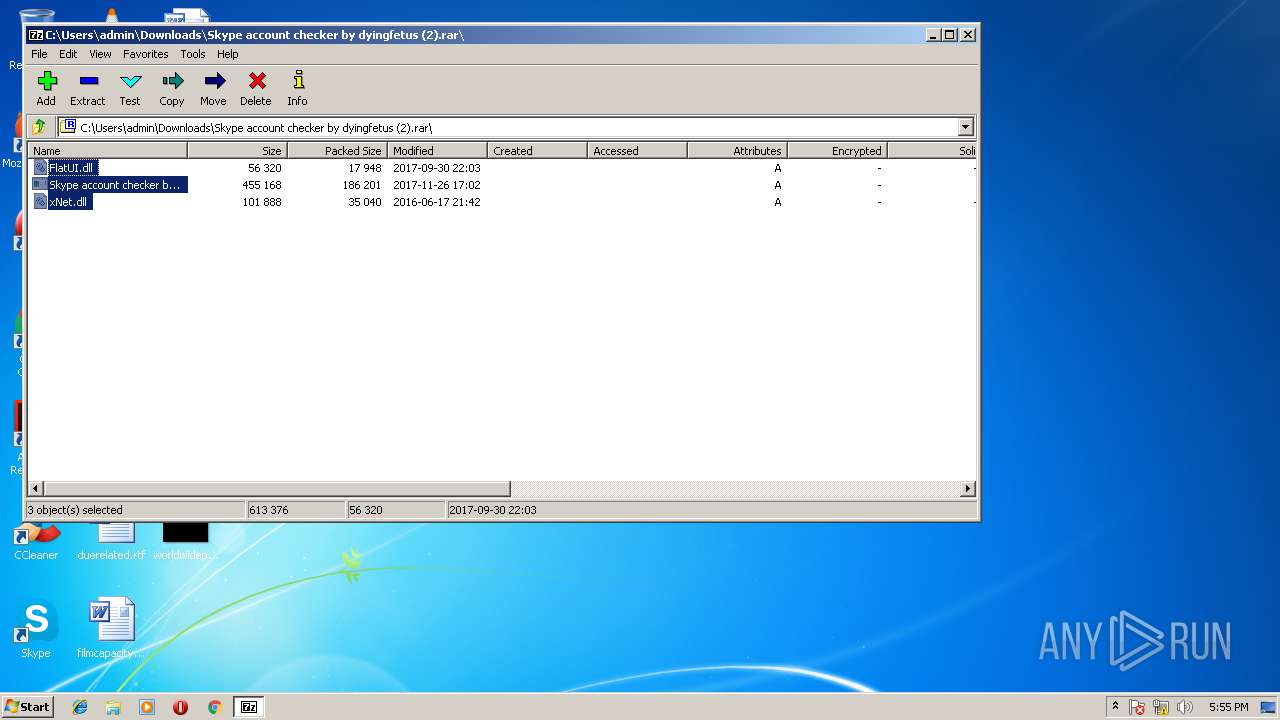Image resolution: width=1280 pixels, height=720 pixels.
Task: Sort by the Accessed column header
Action: coord(638,151)
